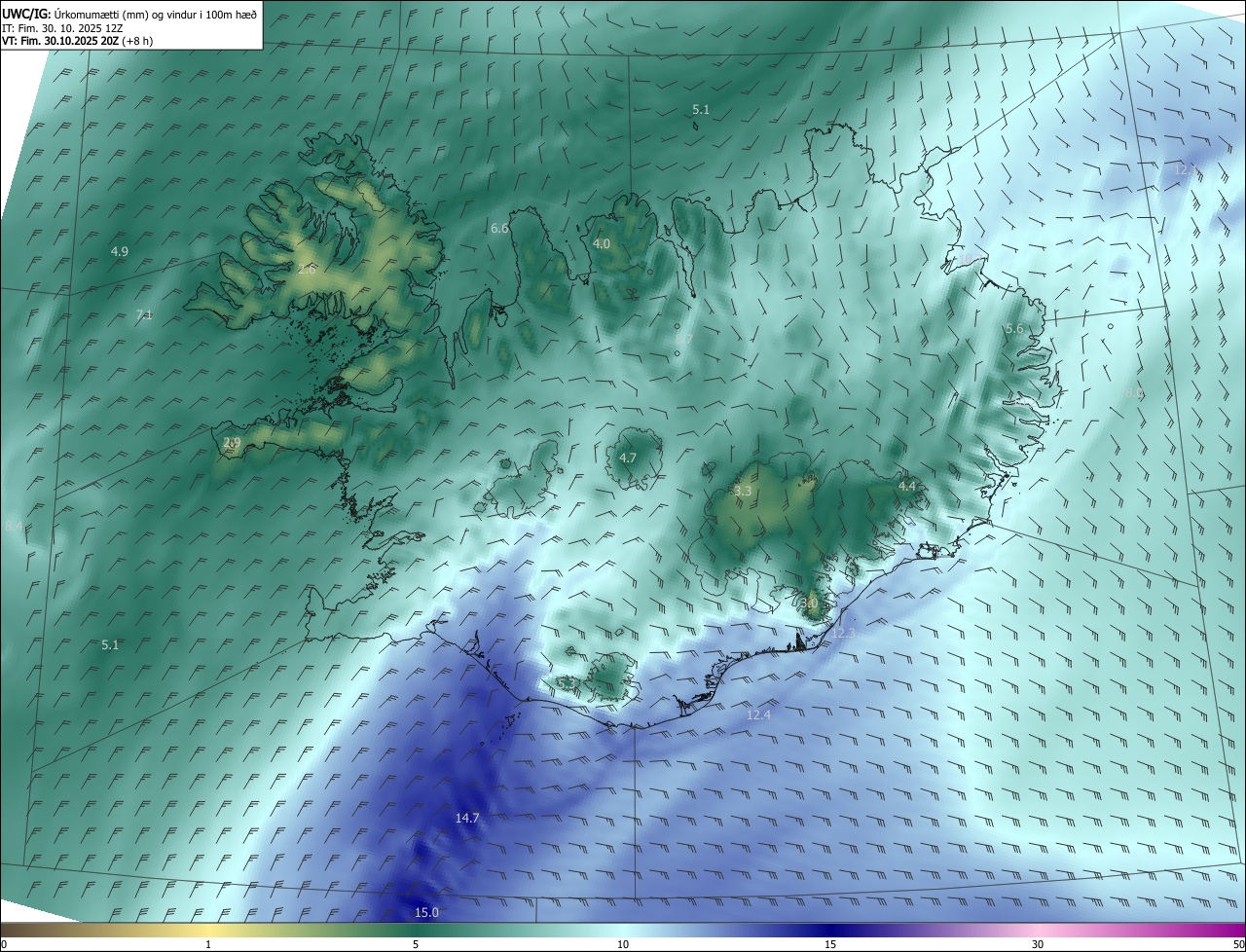This screenshot has width=1246, height=952.
Task: Click the 6.6 value label
Action: pyautogui.click(x=499, y=228)
